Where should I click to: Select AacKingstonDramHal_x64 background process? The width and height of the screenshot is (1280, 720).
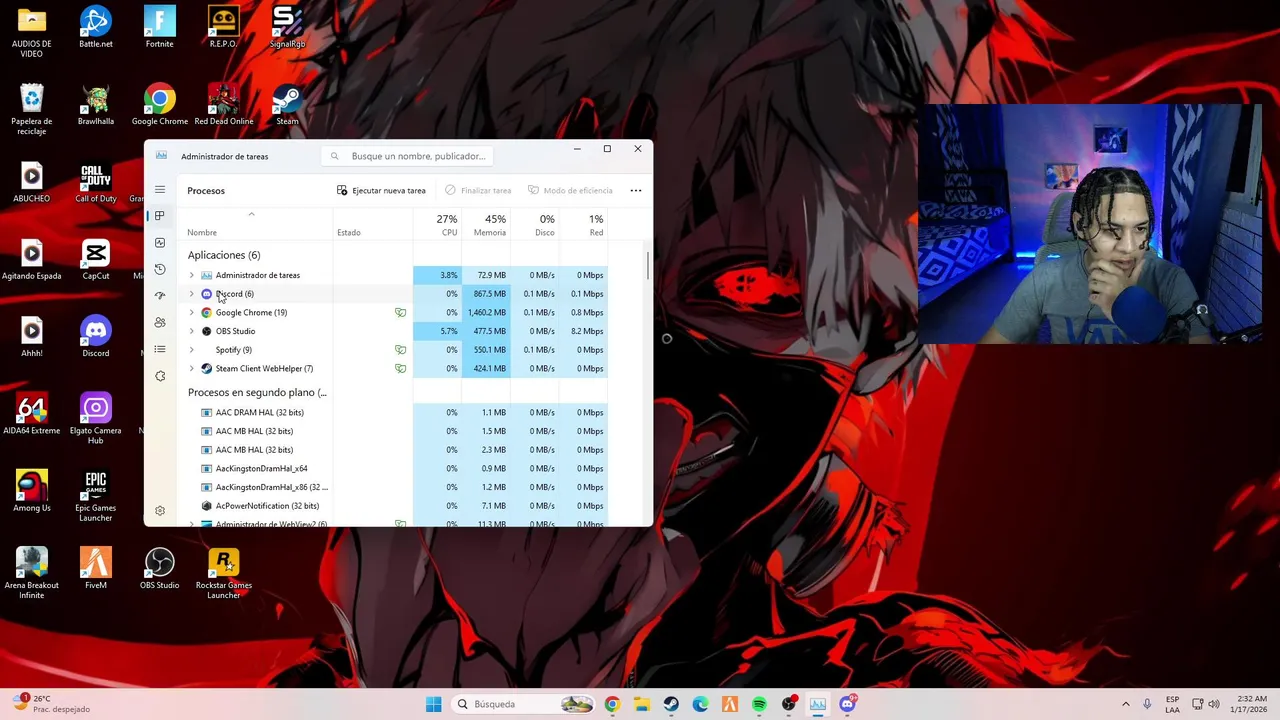[x=261, y=468]
